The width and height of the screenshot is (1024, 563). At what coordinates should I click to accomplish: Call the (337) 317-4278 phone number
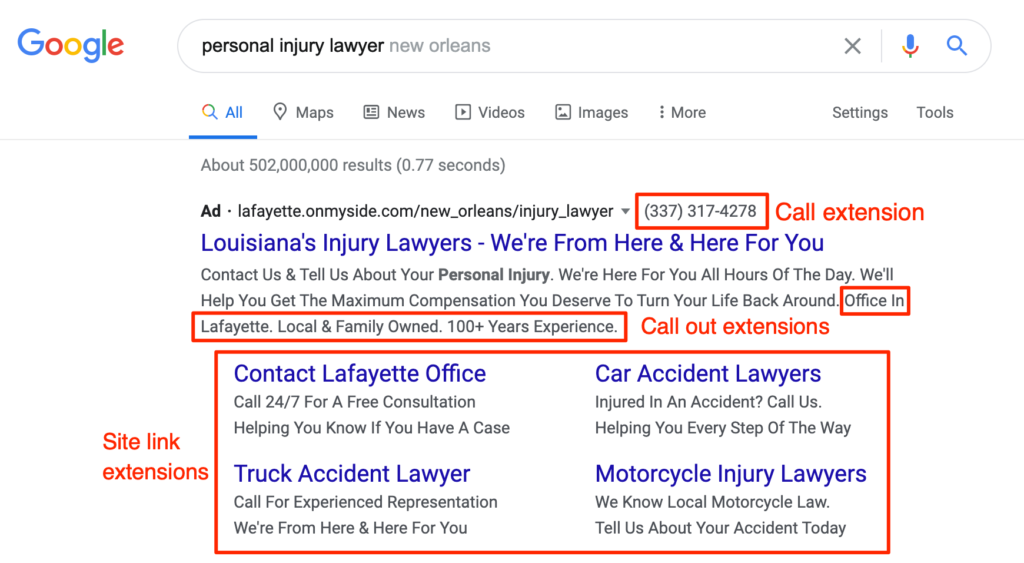coord(700,212)
